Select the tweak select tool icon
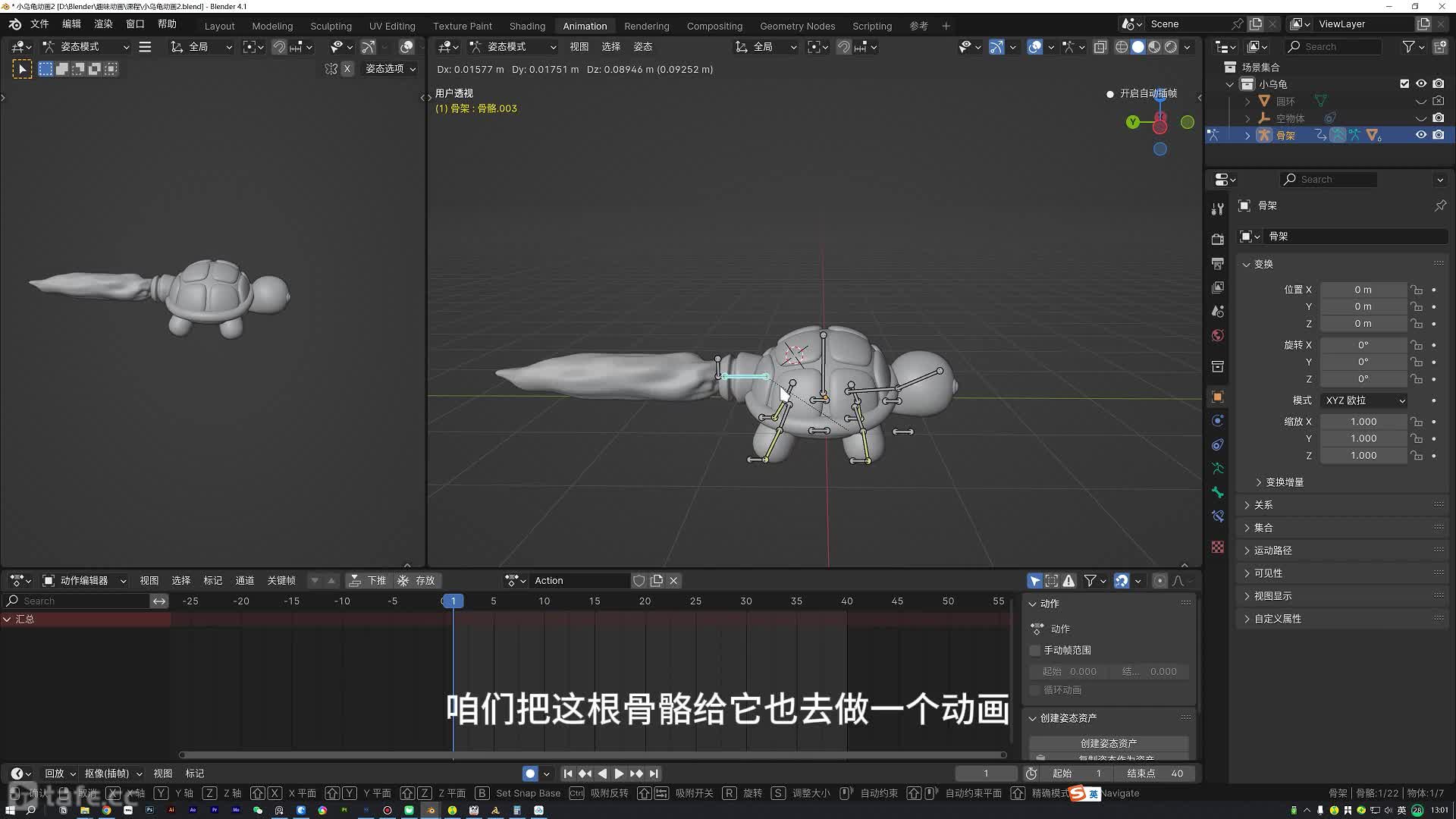 tap(23, 69)
